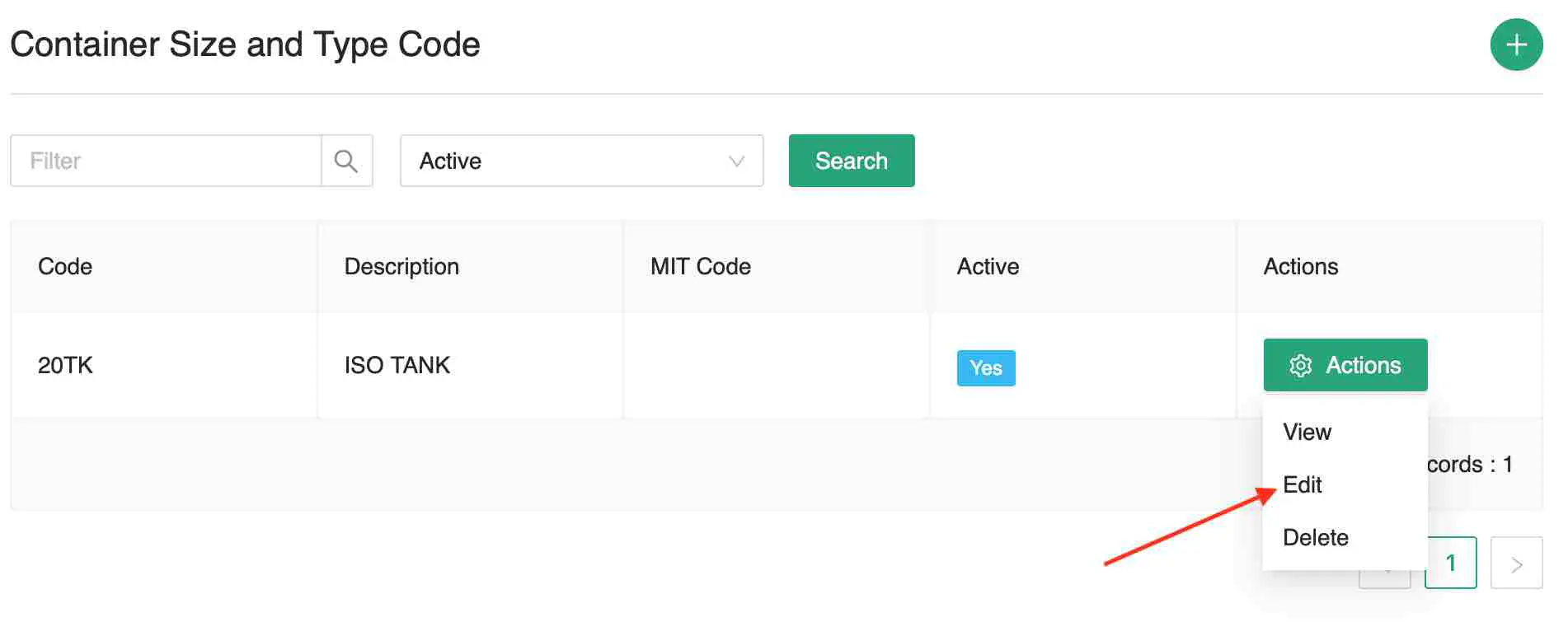Focus the Filter text input
The height and width of the screenshot is (636, 1568).
[166, 161]
